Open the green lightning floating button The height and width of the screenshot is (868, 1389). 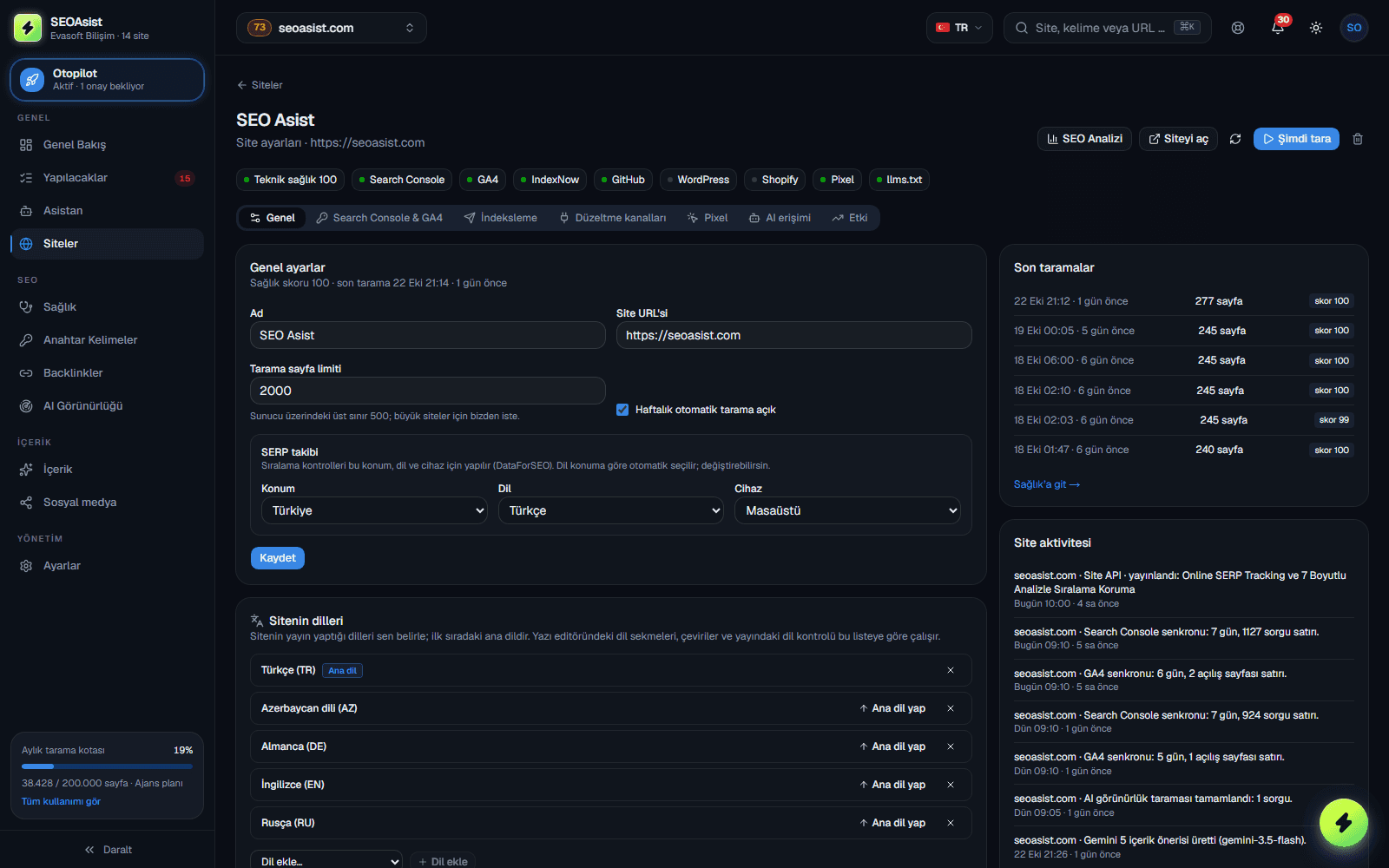(1344, 823)
